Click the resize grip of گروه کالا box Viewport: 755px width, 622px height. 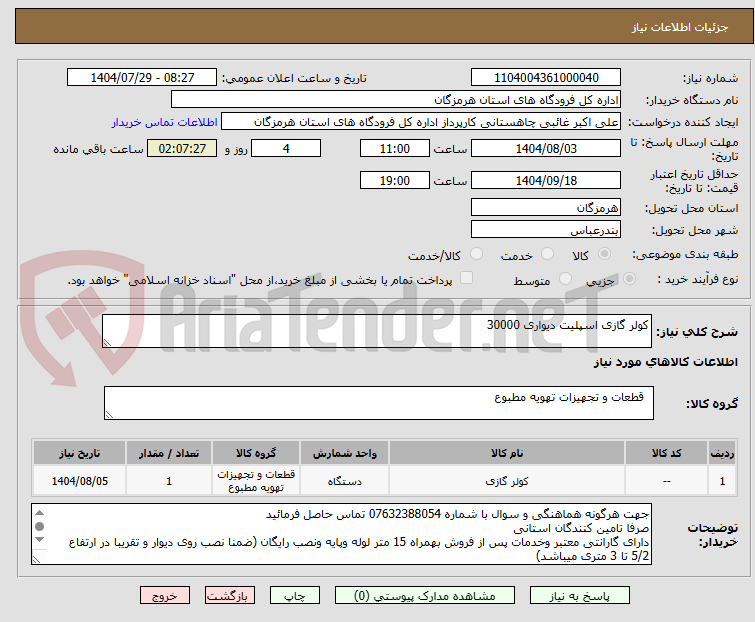coord(109,414)
